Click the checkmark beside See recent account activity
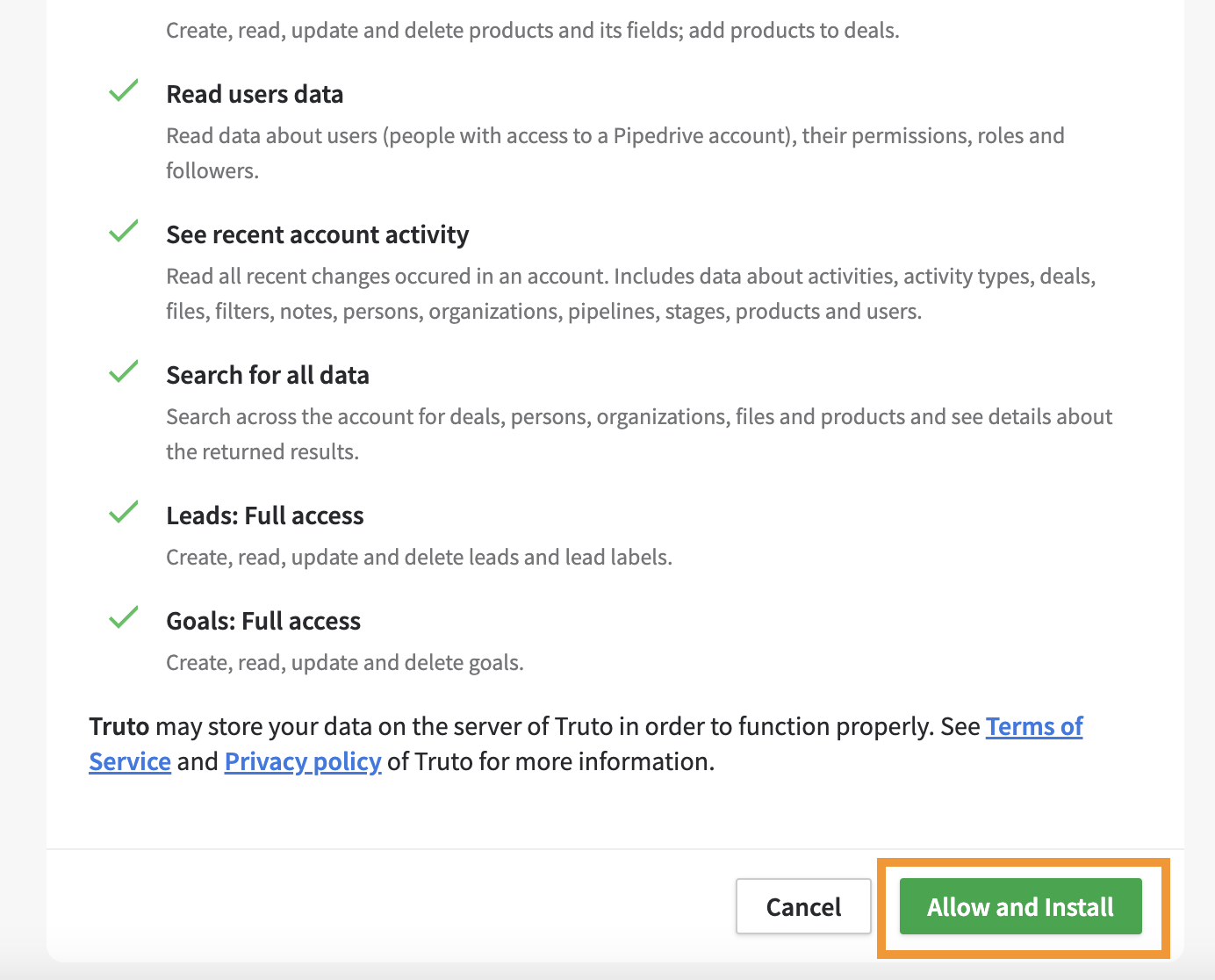This screenshot has height=980, width=1215. pyautogui.click(x=124, y=231)
